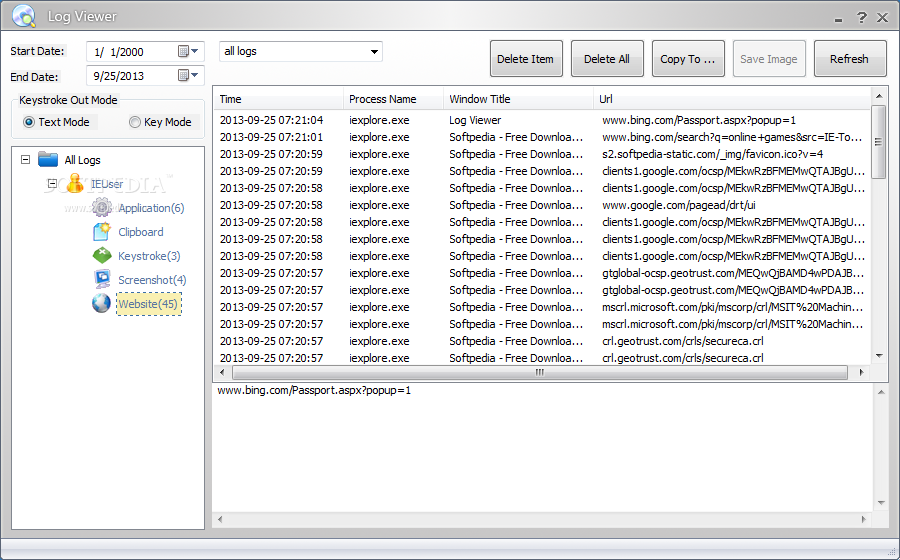Viewport: 900px width, 560px height.
Task: Select Website(45) tree item
Action: pyautogui.click(x=149, y=304)
